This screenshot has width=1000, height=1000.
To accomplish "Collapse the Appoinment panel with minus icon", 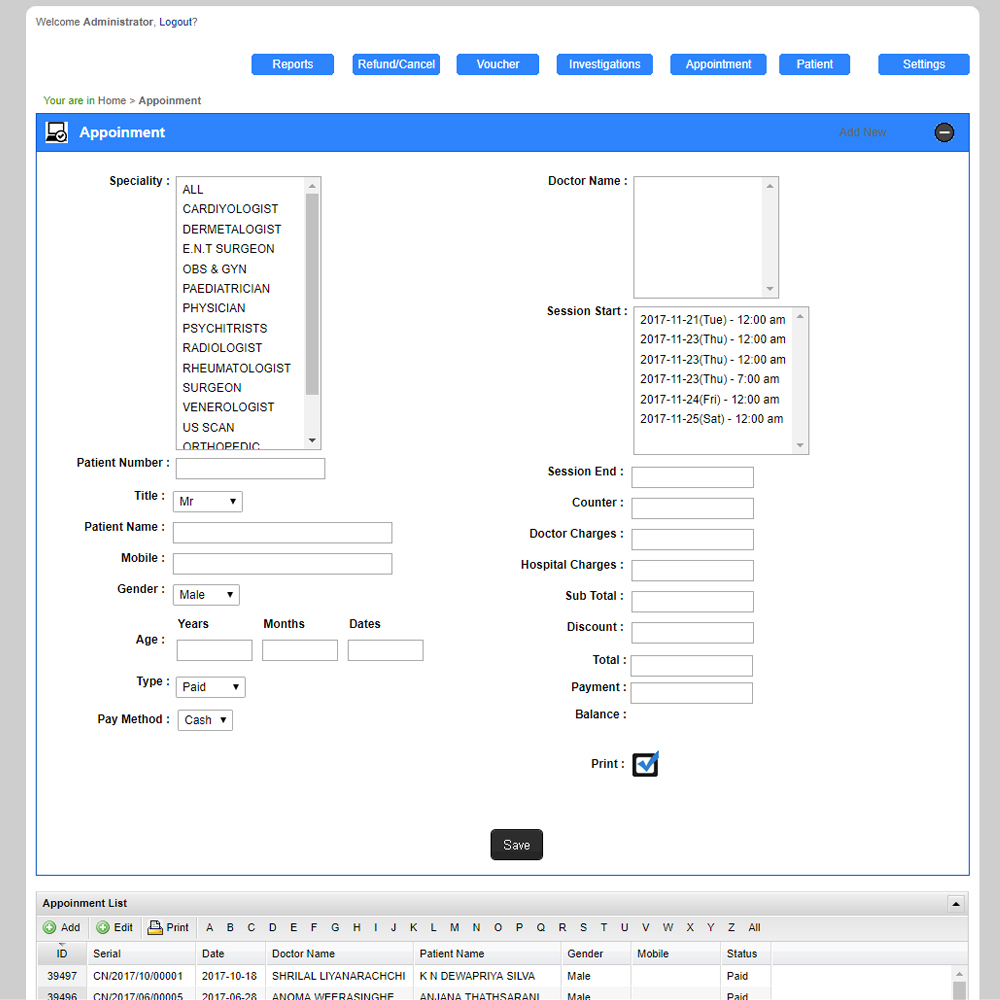I will (944, 133).
